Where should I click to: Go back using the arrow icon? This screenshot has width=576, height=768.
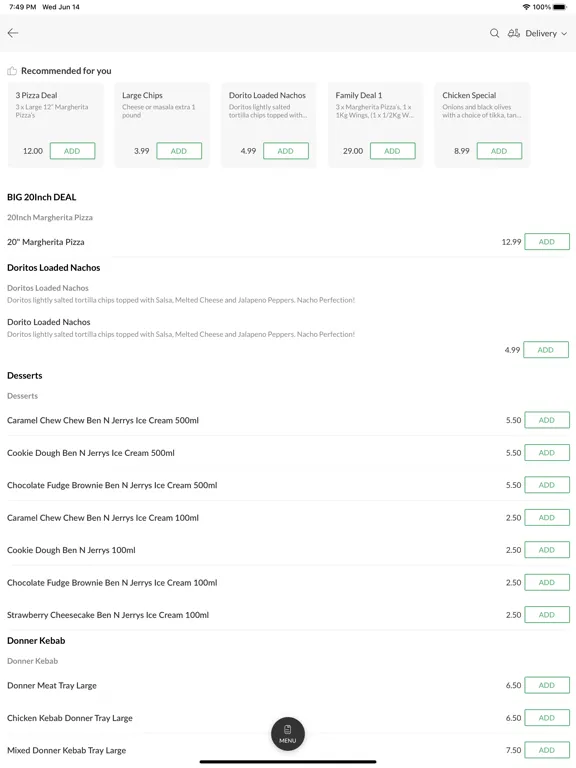tap(13, 33)
